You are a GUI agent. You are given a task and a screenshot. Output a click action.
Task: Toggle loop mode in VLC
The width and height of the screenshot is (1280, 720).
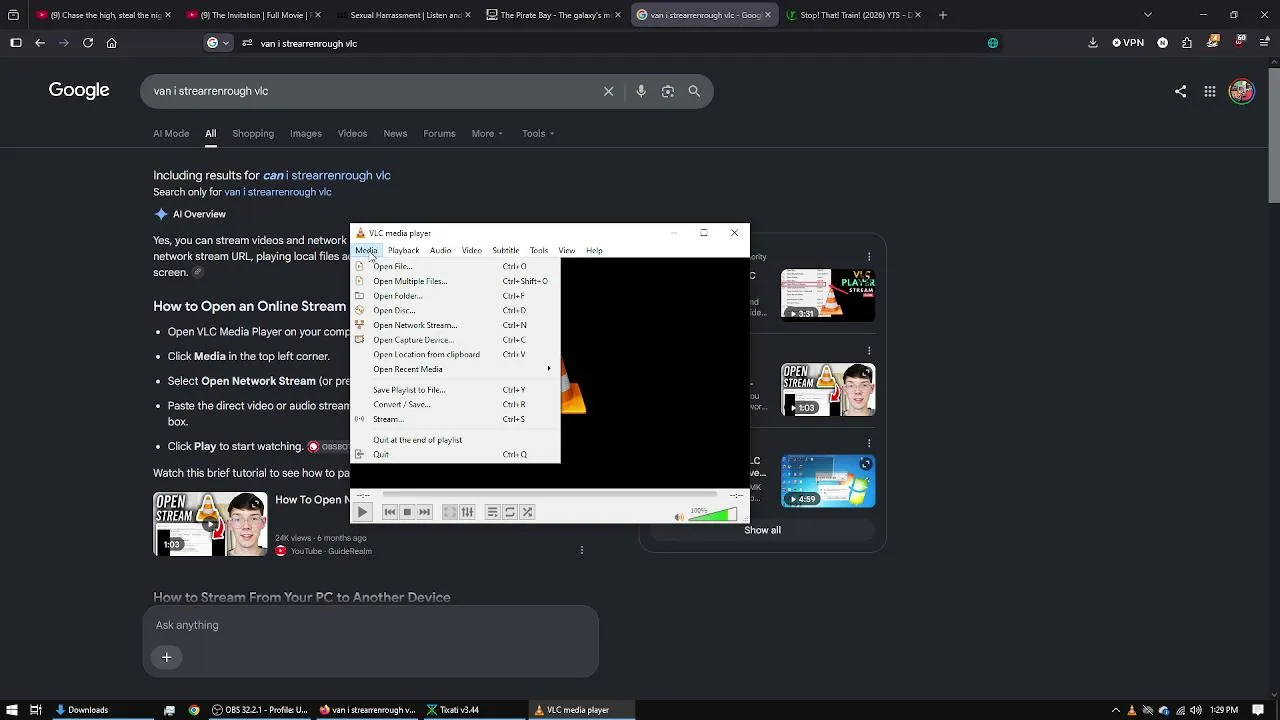point(510,512)
